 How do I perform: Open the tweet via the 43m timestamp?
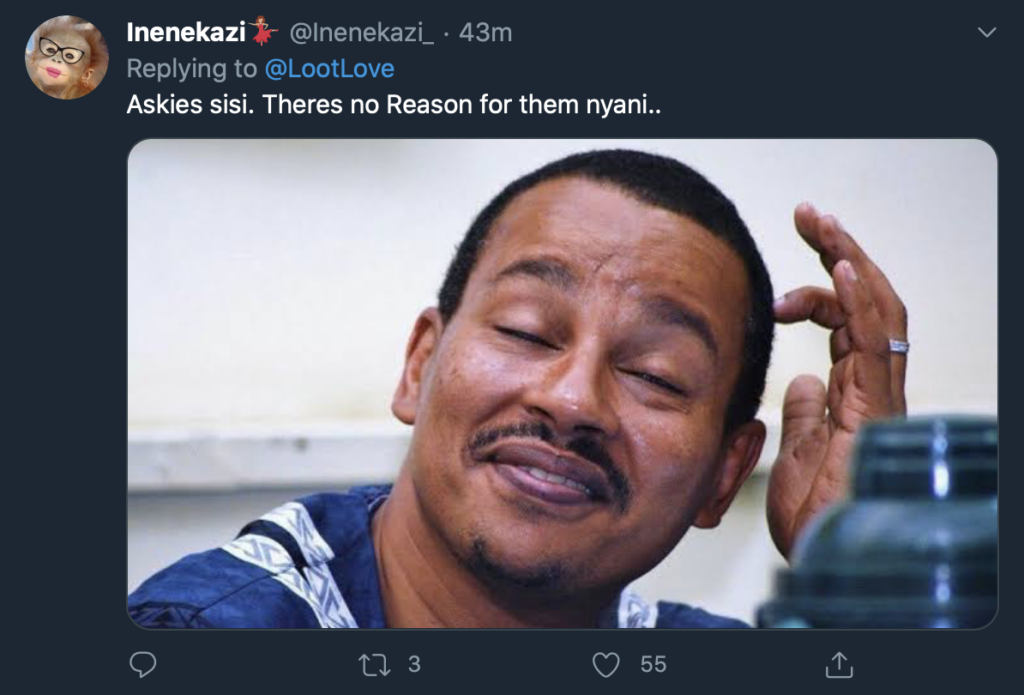[x=485, y=32]
